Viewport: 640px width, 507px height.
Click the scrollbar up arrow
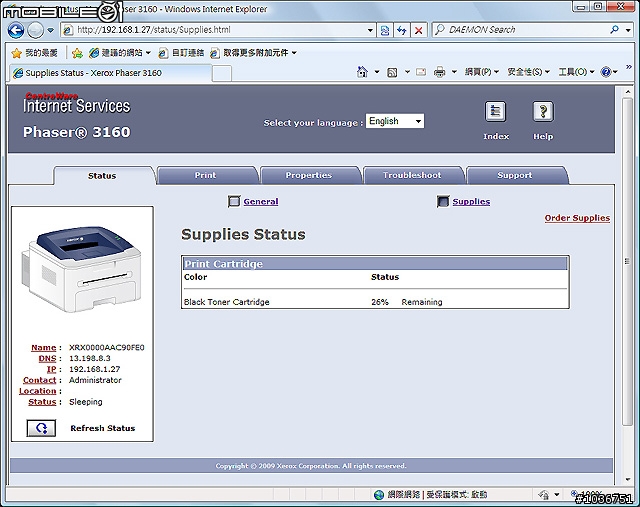tap(628, 92)
